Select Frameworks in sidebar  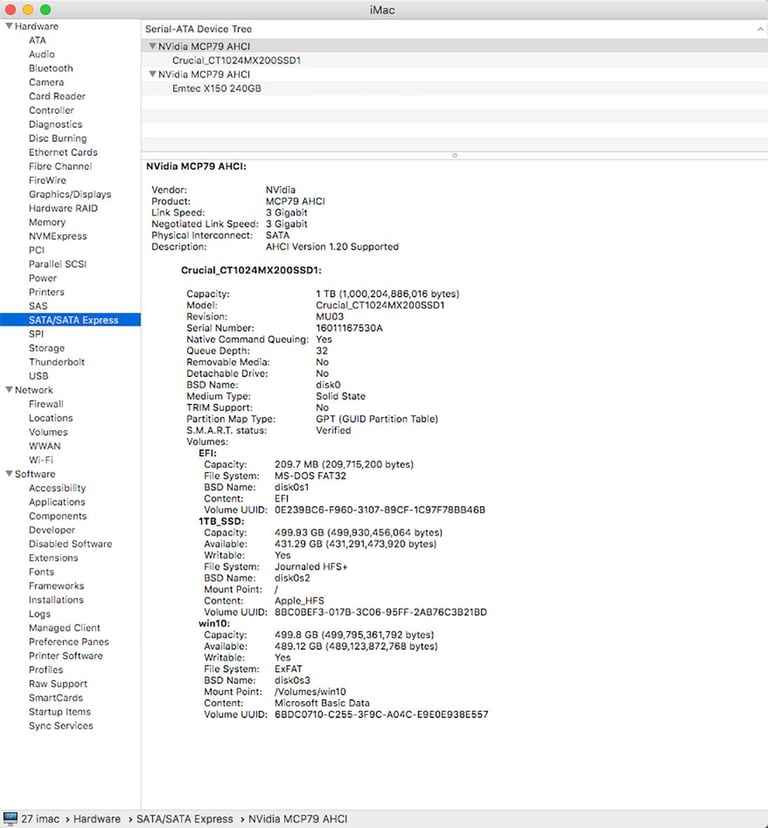pos(56,586)
